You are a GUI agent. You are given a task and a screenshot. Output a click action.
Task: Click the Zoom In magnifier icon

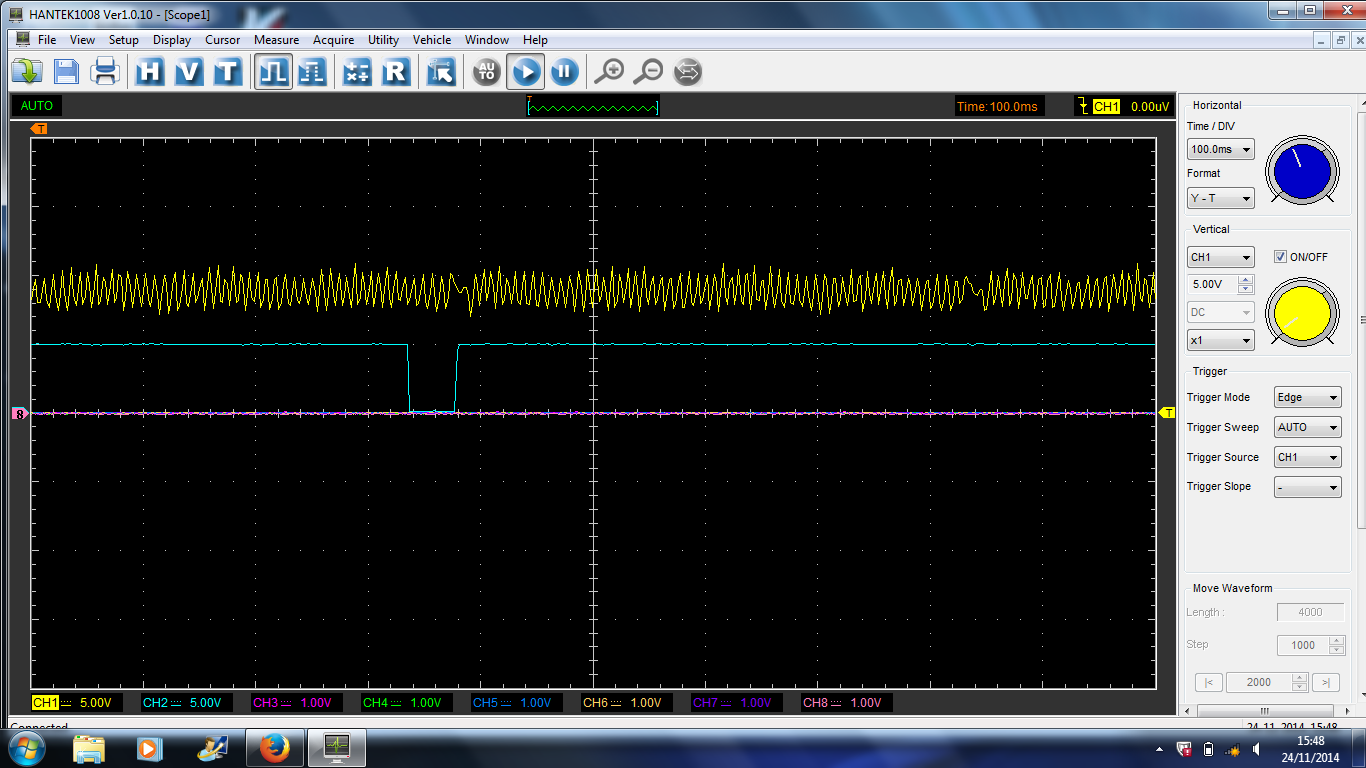click(x=611, y=71)
